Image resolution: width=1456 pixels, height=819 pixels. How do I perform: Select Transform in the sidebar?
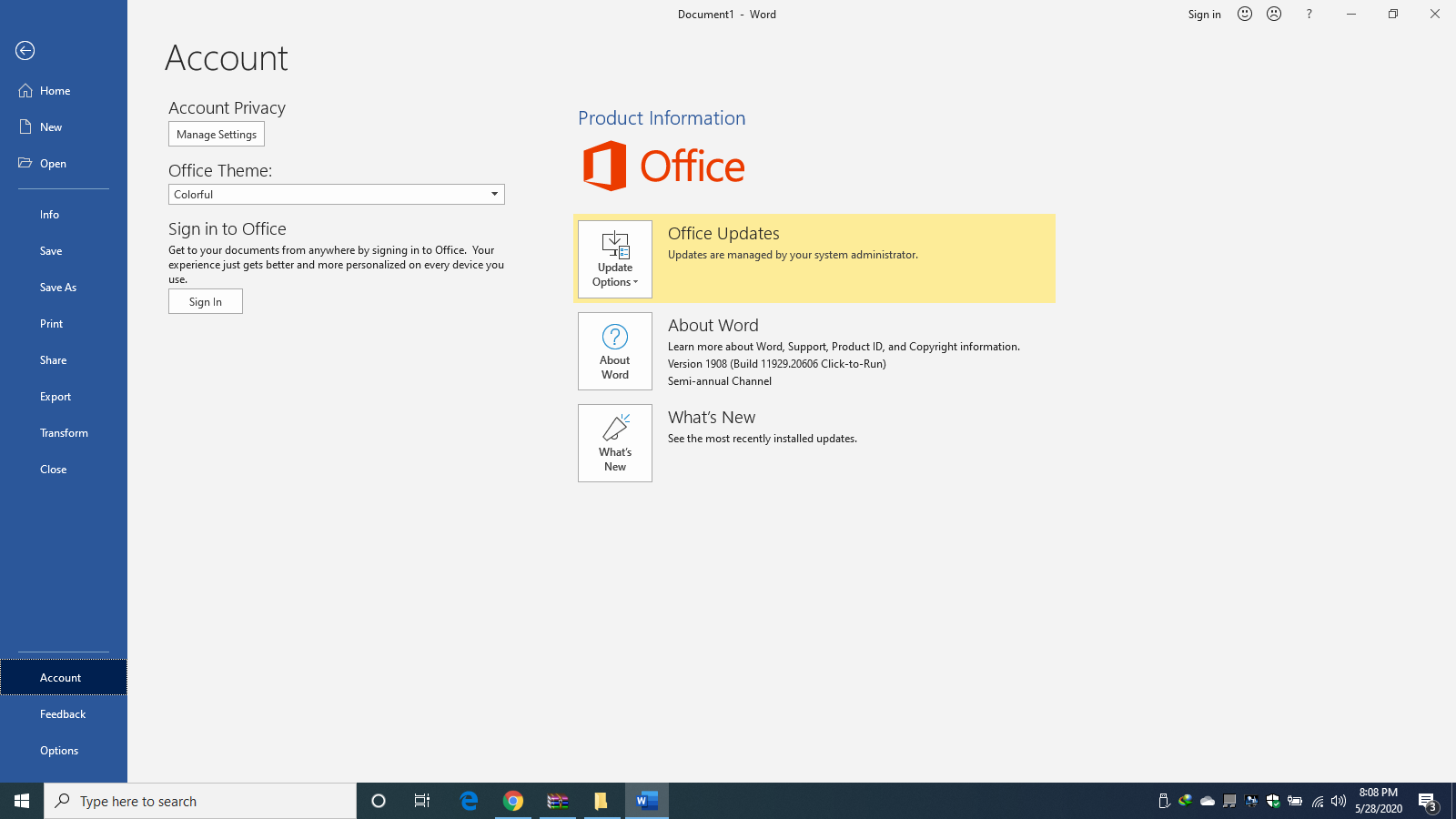pyautogui.click(x=64, y=433)
